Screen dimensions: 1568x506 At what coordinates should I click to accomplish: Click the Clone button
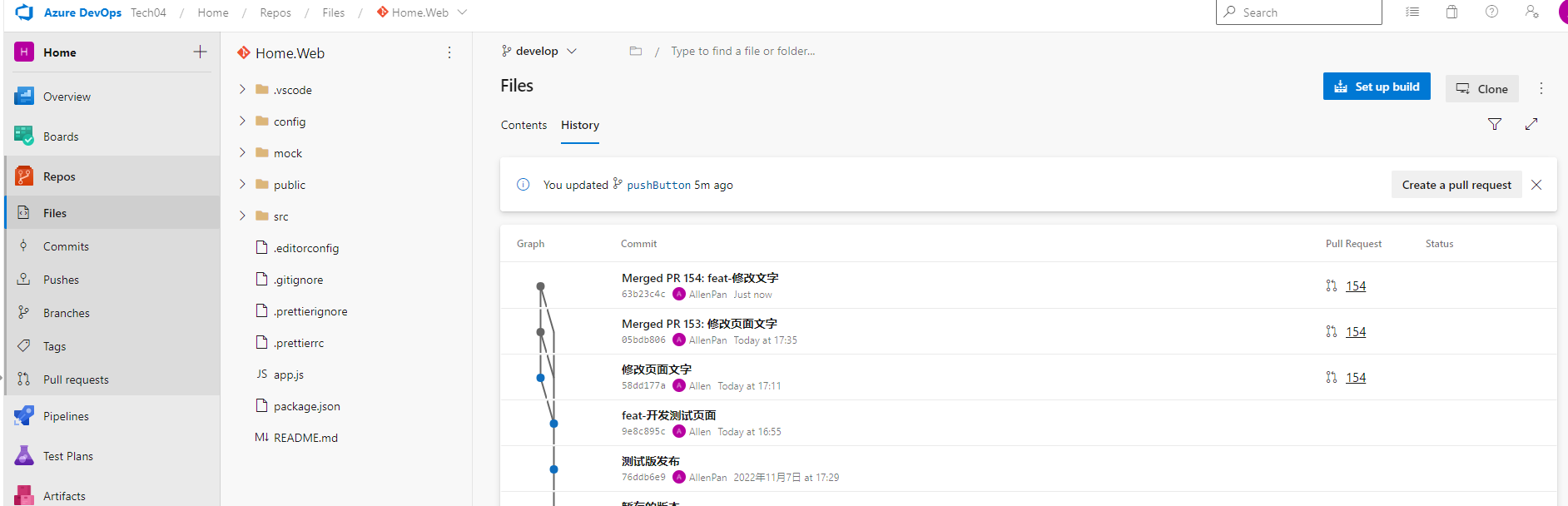click(x=1481, y=88)
